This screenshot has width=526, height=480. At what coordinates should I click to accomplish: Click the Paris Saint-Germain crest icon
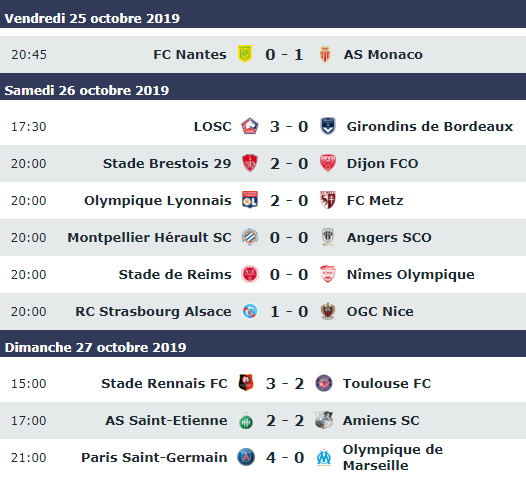pos(246,457)
